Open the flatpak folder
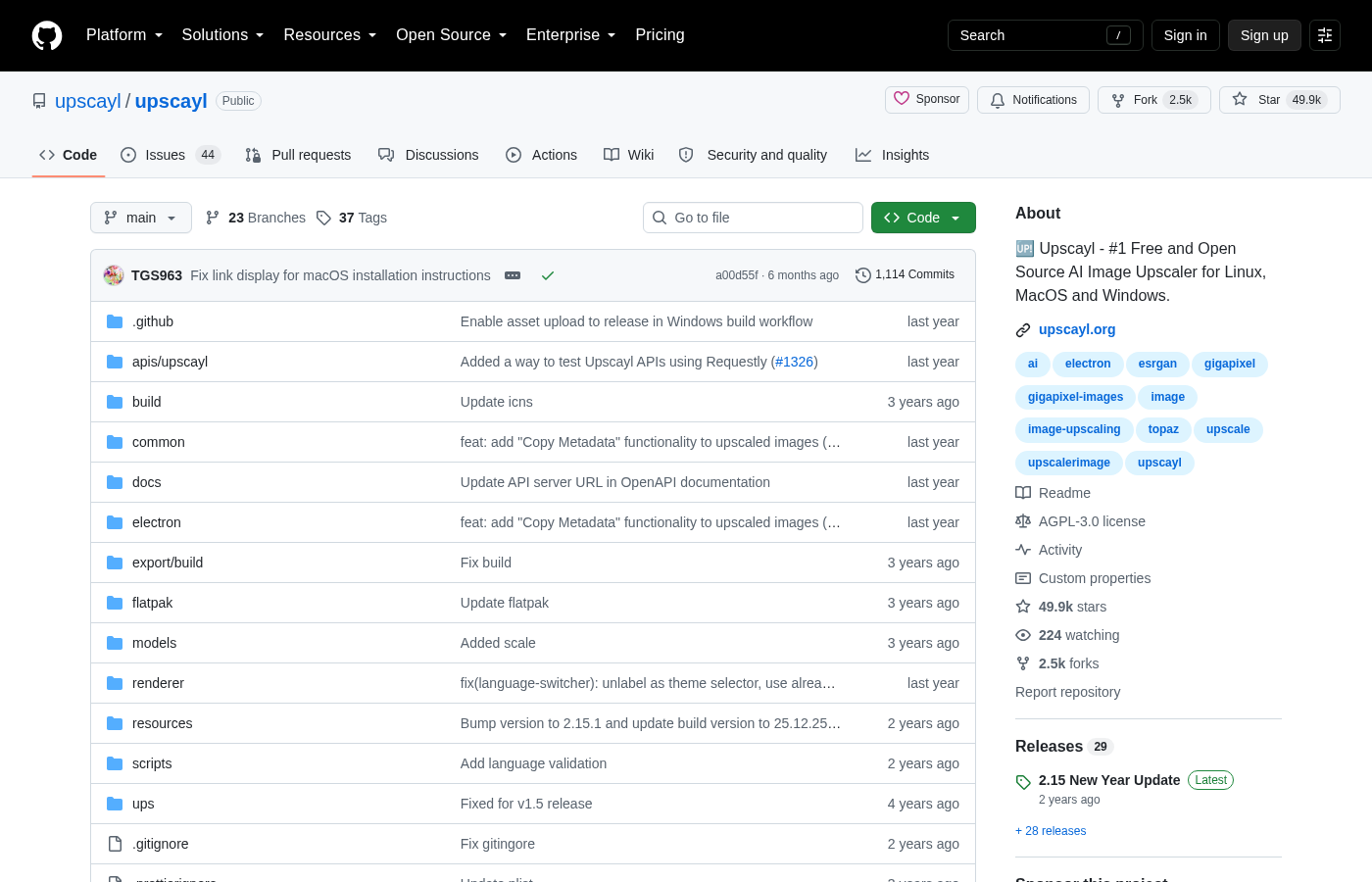Viewport: 1372px width, 882px height. point(152,603)
